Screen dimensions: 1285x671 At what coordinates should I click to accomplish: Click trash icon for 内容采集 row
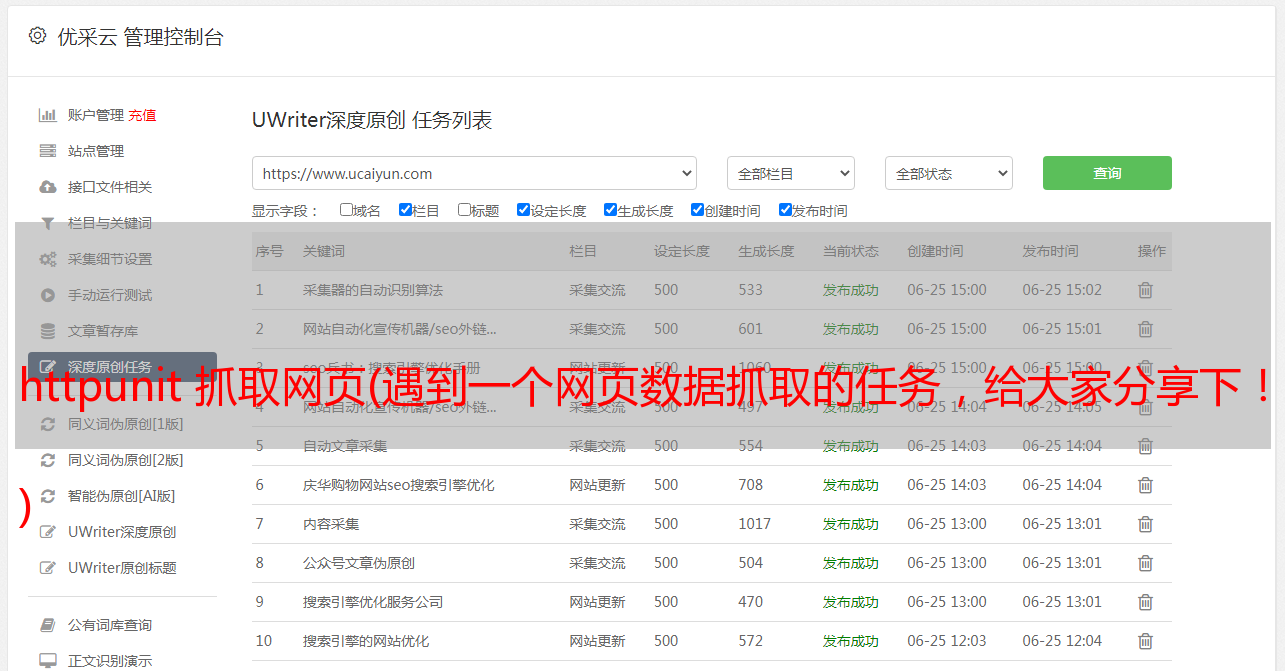pyautogui.click(x=1145, y=524)
